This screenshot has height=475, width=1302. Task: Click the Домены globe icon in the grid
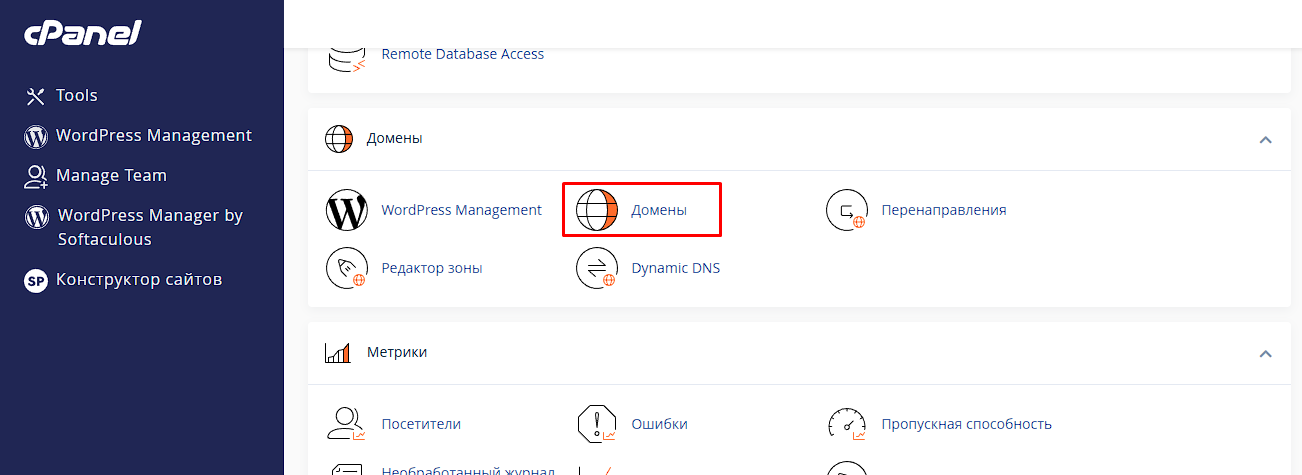click(597, 211)
